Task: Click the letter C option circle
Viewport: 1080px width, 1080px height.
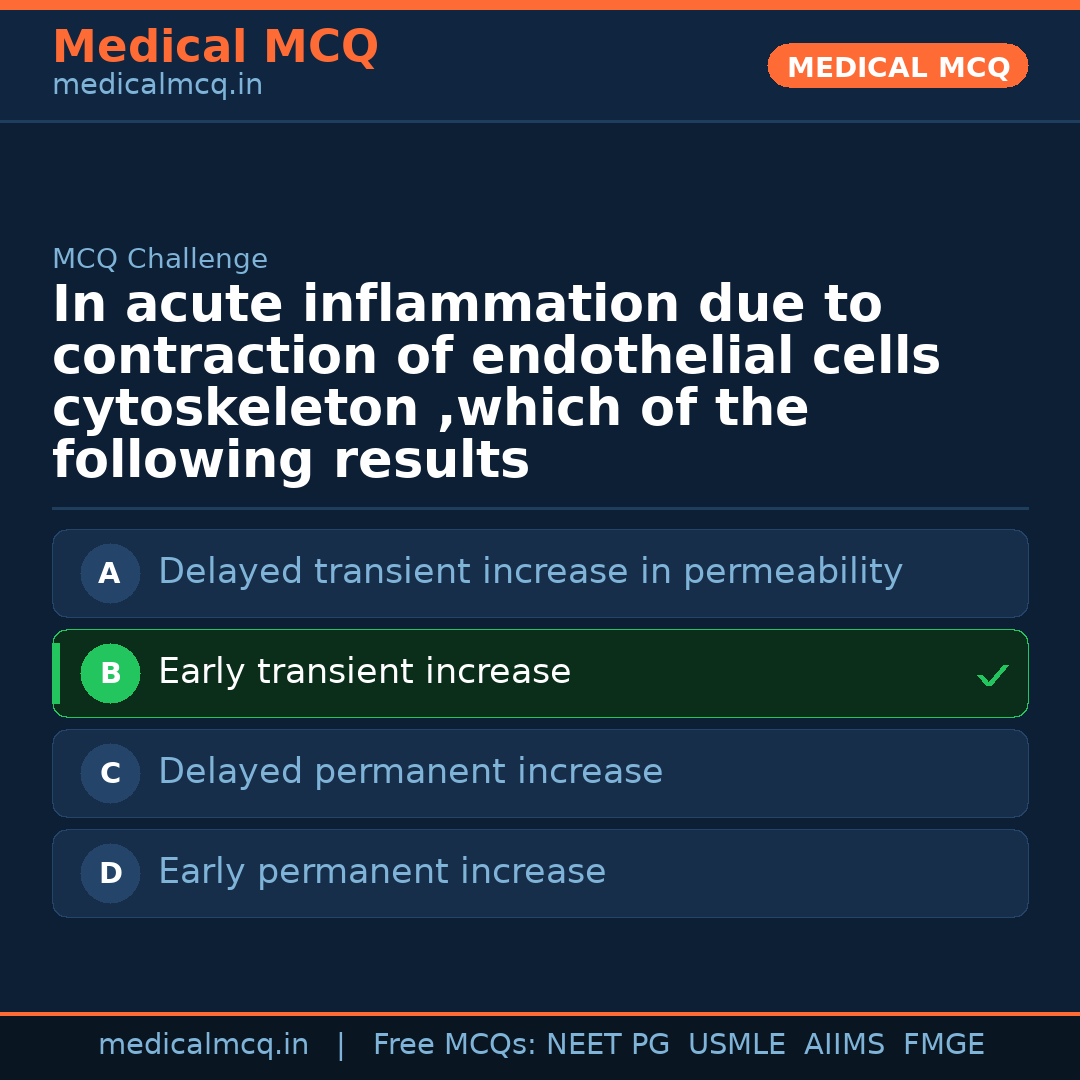Action: [110, 774]
